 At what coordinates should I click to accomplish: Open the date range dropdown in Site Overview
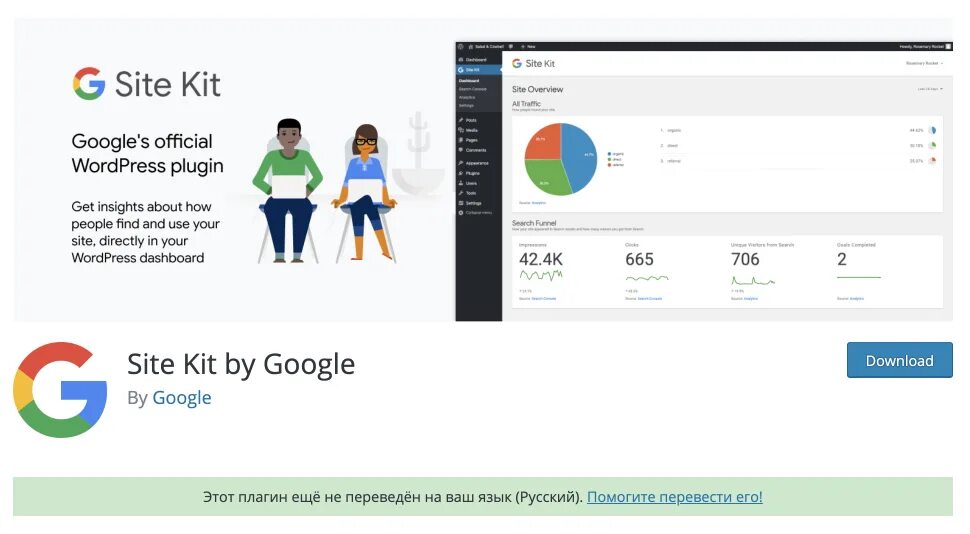click(930, 89)
